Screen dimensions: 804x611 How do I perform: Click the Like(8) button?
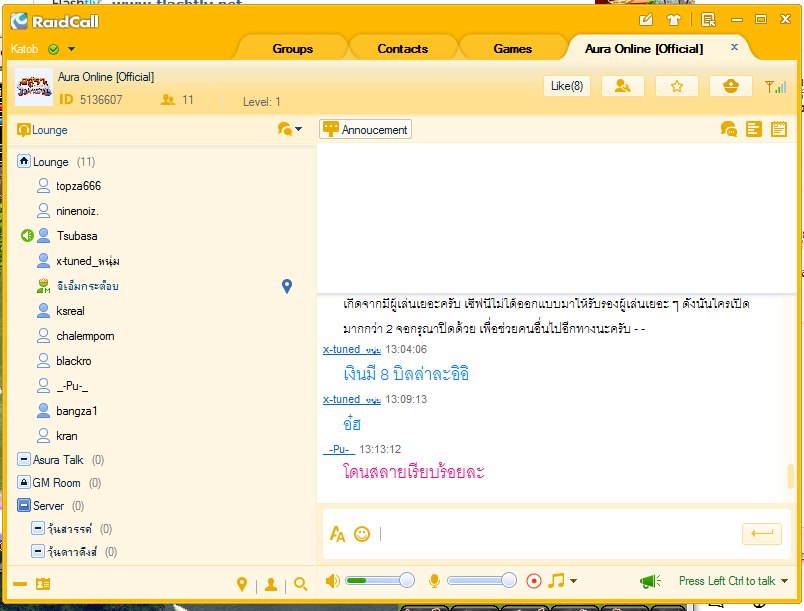coord(567,86)
